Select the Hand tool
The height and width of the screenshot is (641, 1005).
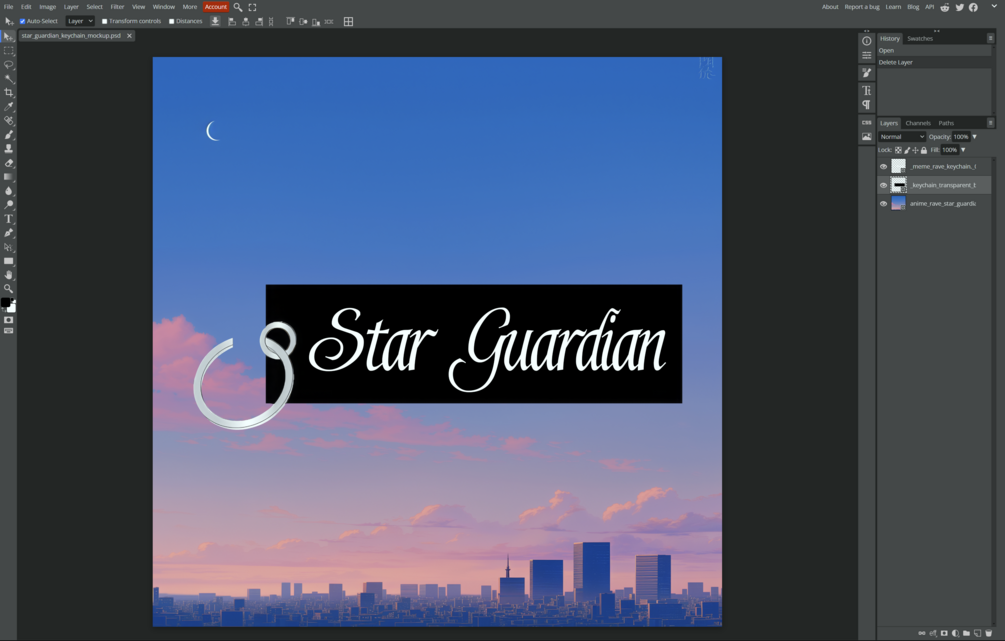point(8,275)
